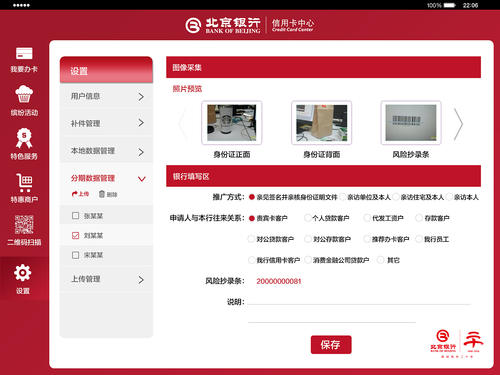The height and width of the screenshot is (375, 500).
Task: Open the 缤纷活动 activities icon
Action: tap(24, 94)
